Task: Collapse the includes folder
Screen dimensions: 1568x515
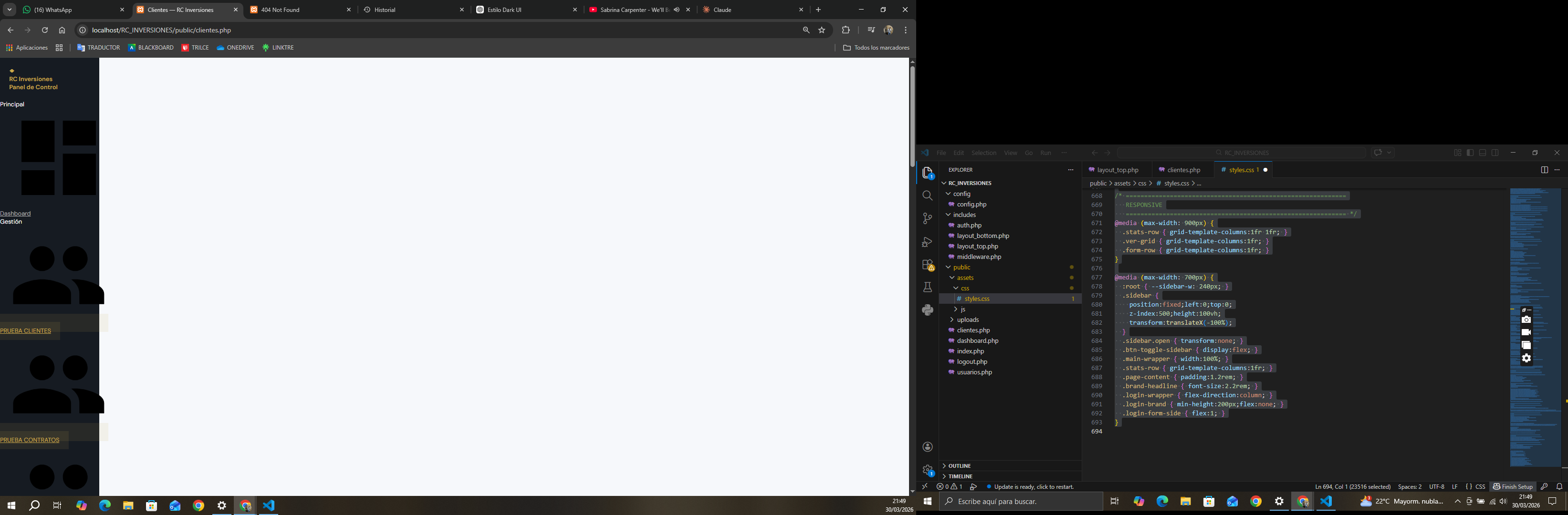Action: 964,215
